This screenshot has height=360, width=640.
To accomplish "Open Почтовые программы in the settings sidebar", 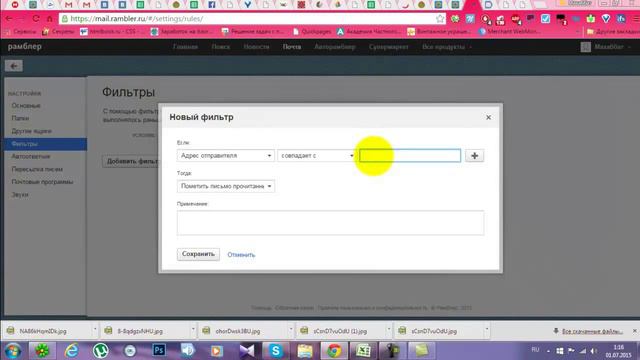I will [x=42, y=182].
